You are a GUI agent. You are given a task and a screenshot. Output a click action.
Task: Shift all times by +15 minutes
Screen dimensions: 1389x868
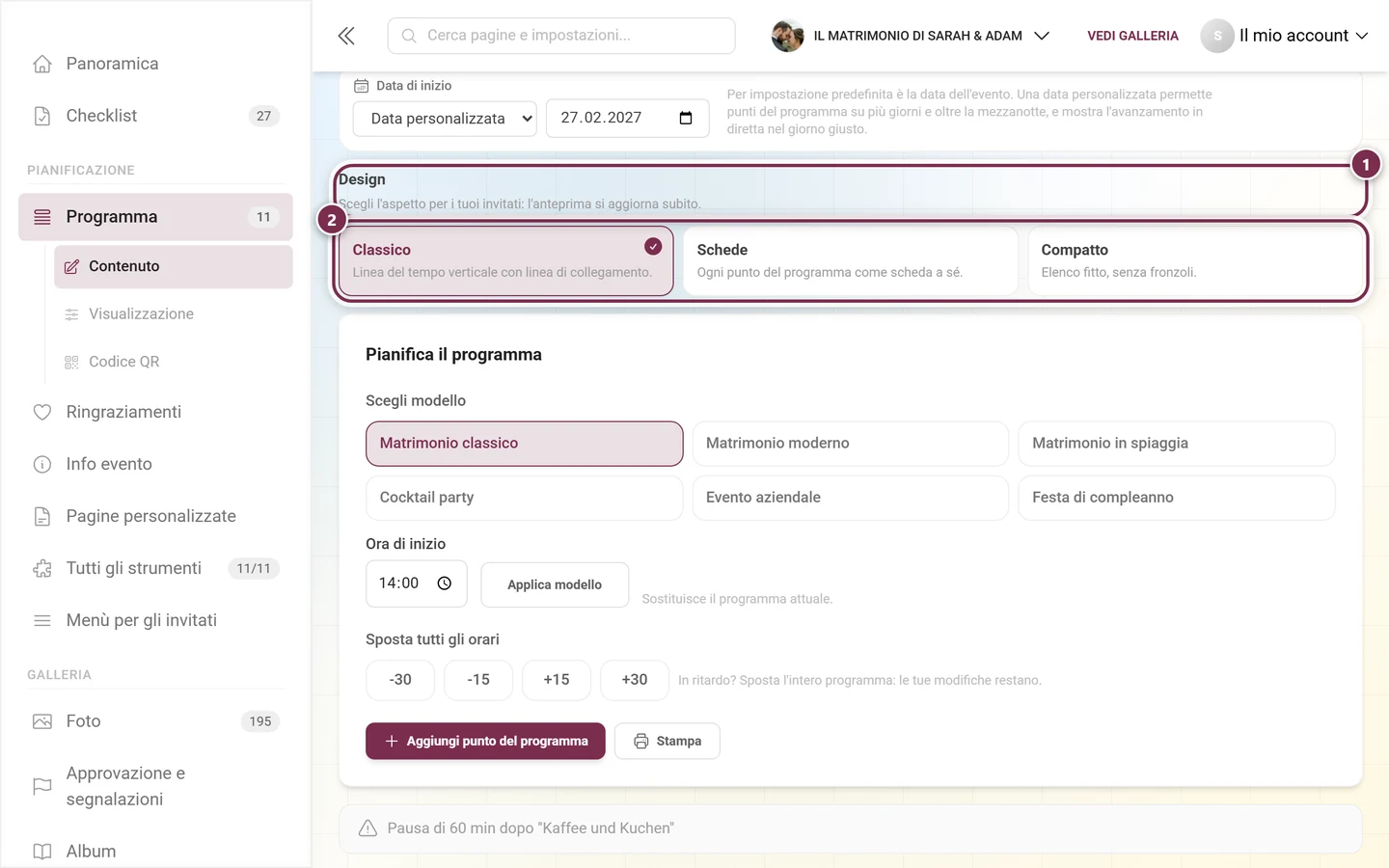pos(557,680)
